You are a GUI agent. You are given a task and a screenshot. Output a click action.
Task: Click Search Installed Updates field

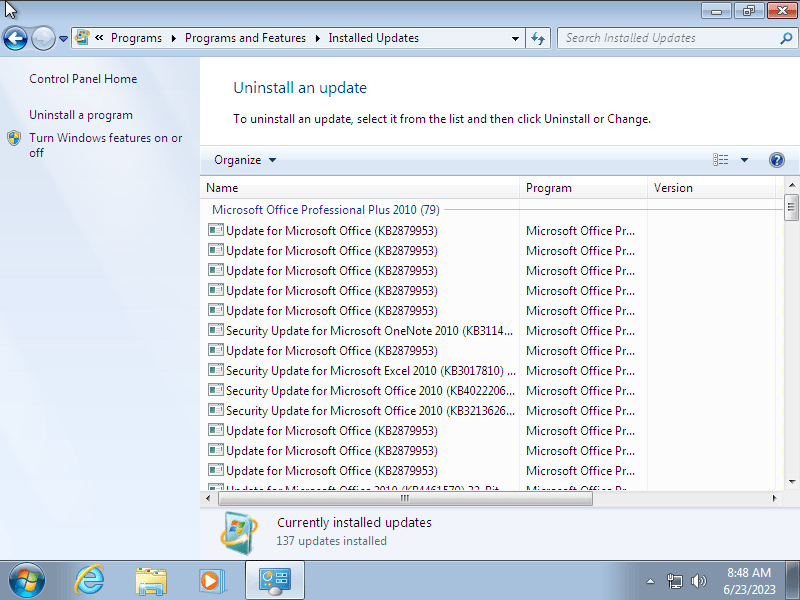[x=669, y=38]
